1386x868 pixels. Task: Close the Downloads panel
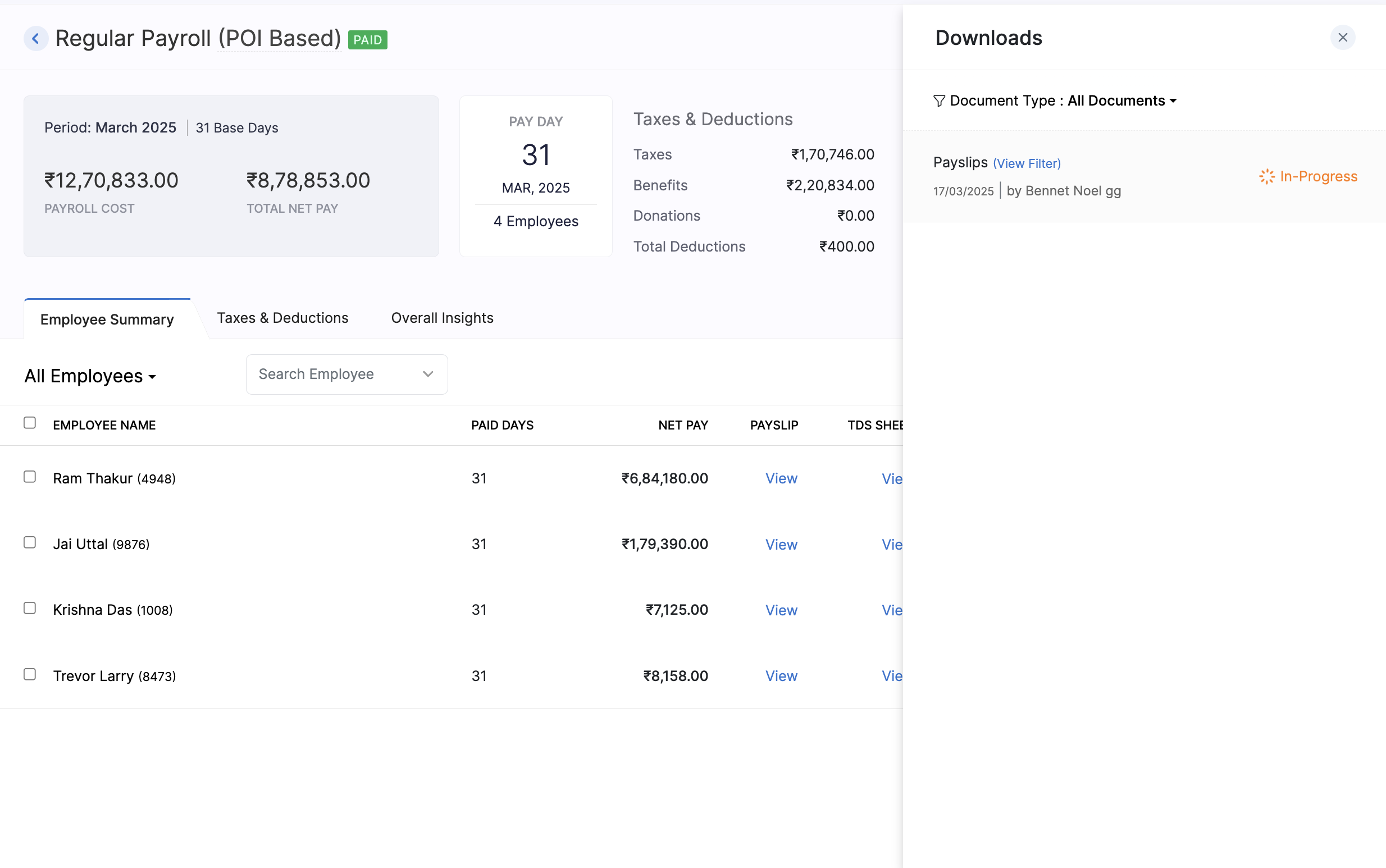[x=1342, y=36]
